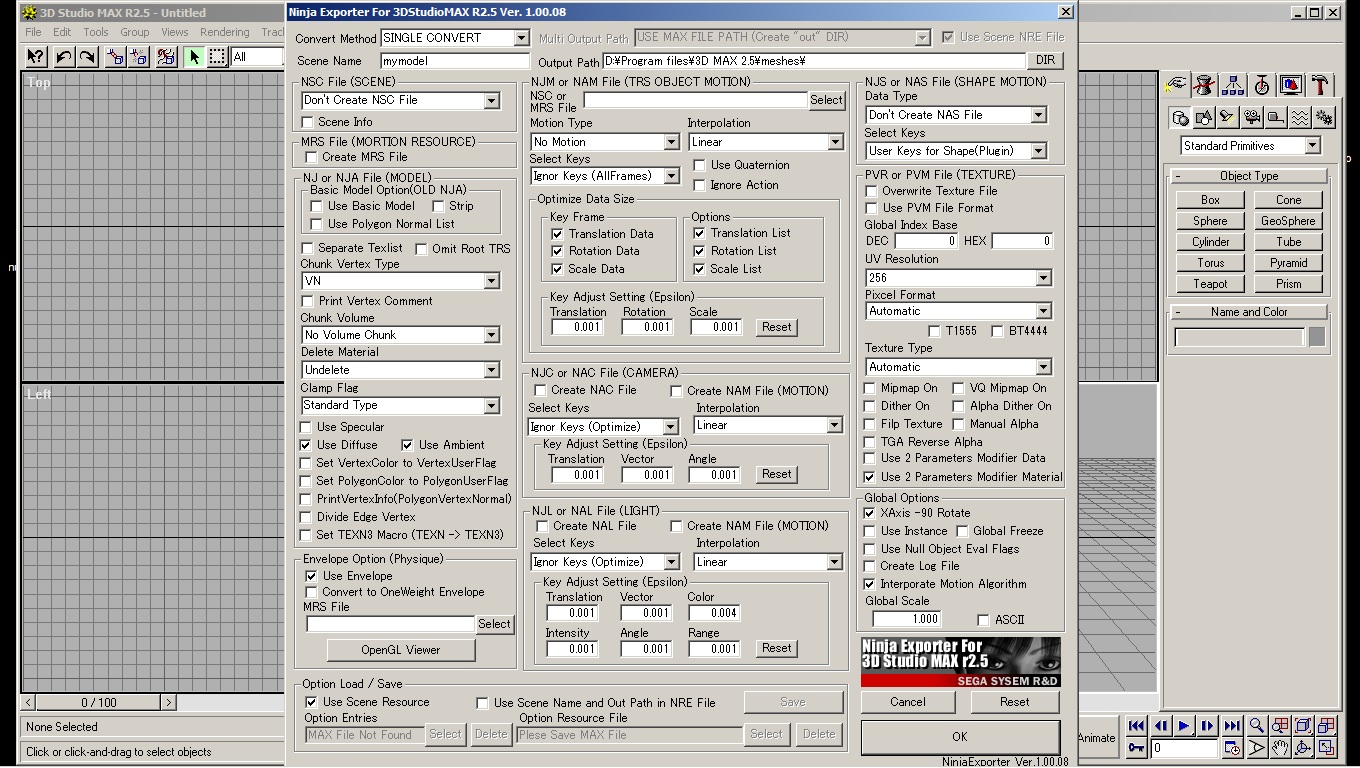Open the Utilities hammer panel tab
Image resolution: width=1360 pixels, height=768 pixels.
(1320, 85)
